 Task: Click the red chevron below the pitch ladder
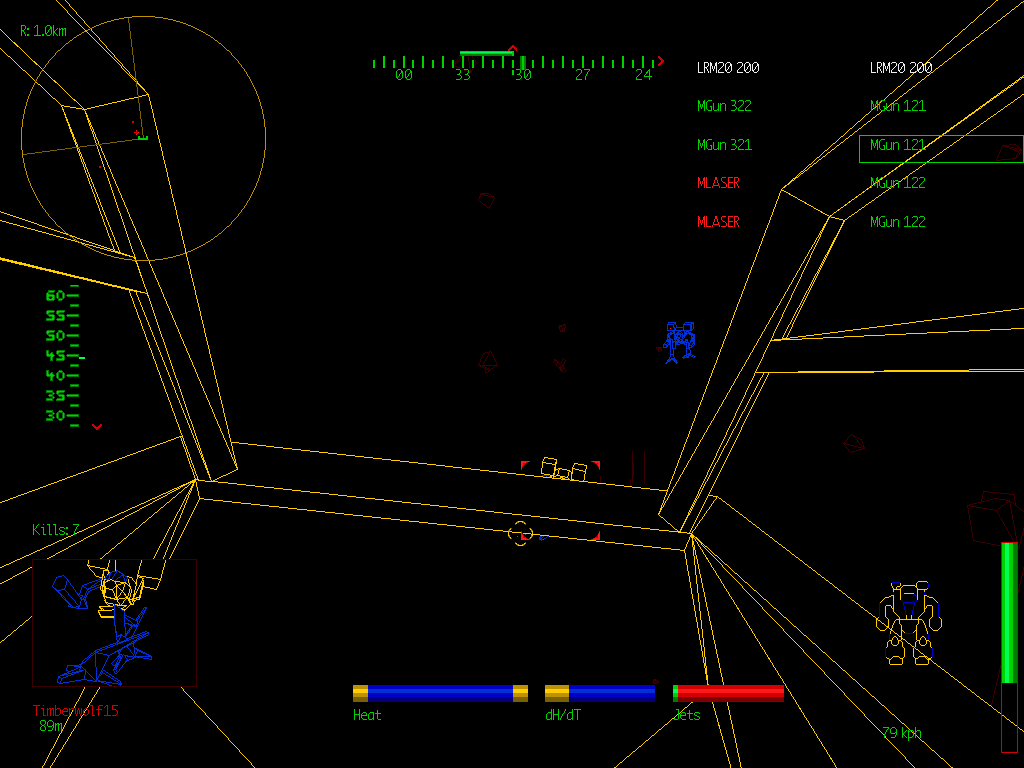click(x=97, y=427)
